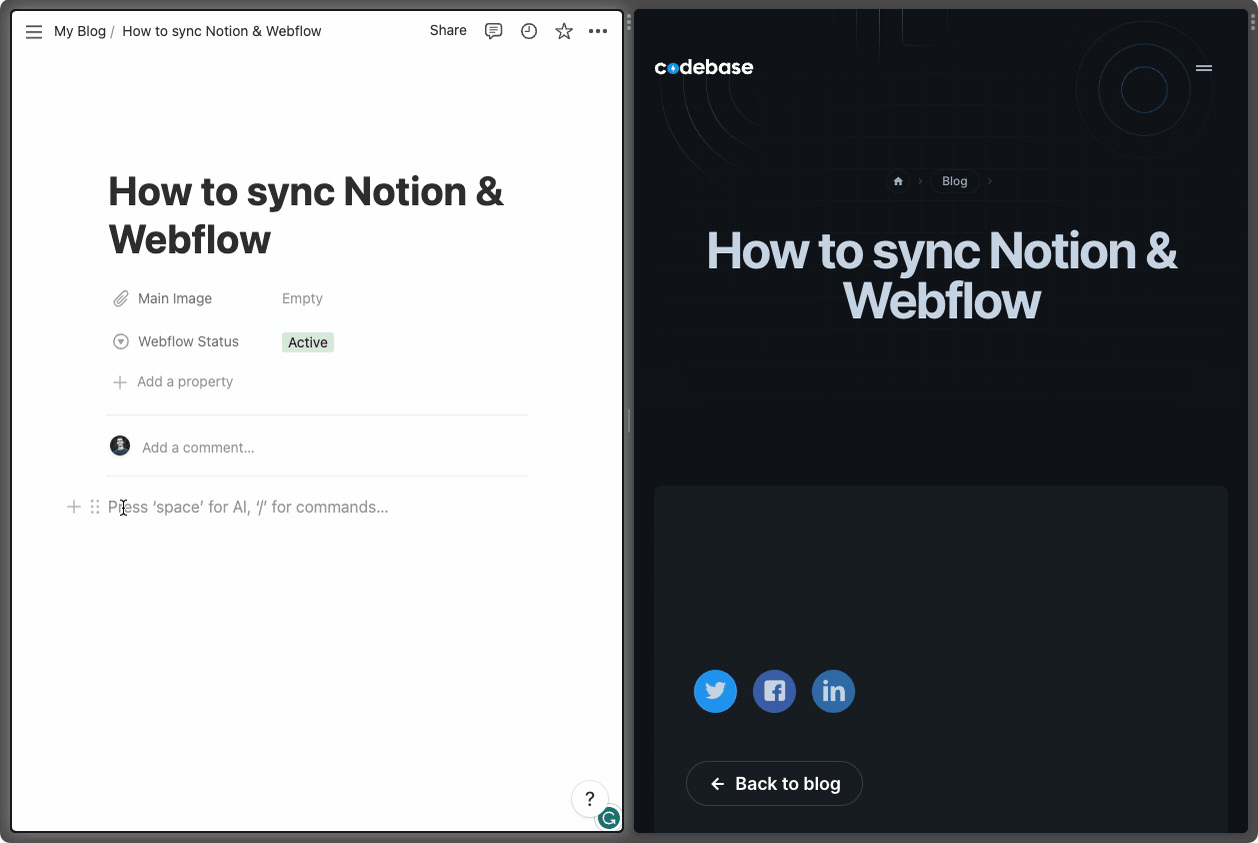This screenshot has height=843, width=1258.
Task: Click the plus icon to add block
Action: point(73,507)
